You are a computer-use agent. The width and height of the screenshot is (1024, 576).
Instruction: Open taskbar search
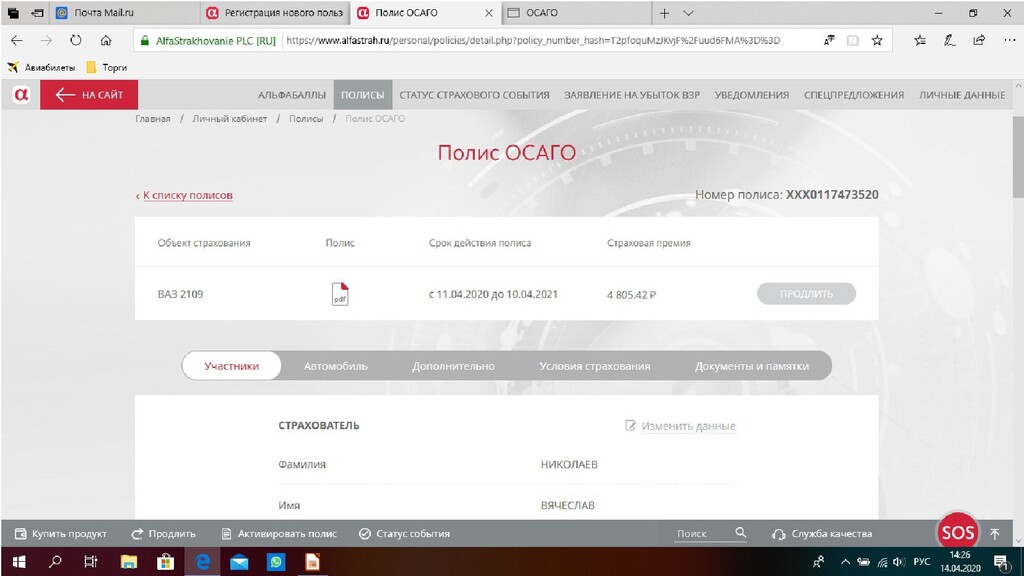[x=56, y=562]
